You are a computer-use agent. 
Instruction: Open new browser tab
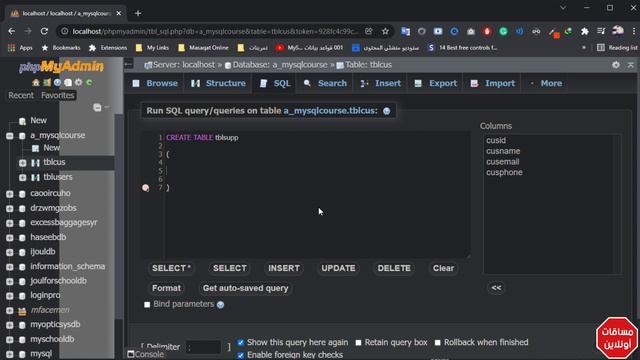(138, 13)
